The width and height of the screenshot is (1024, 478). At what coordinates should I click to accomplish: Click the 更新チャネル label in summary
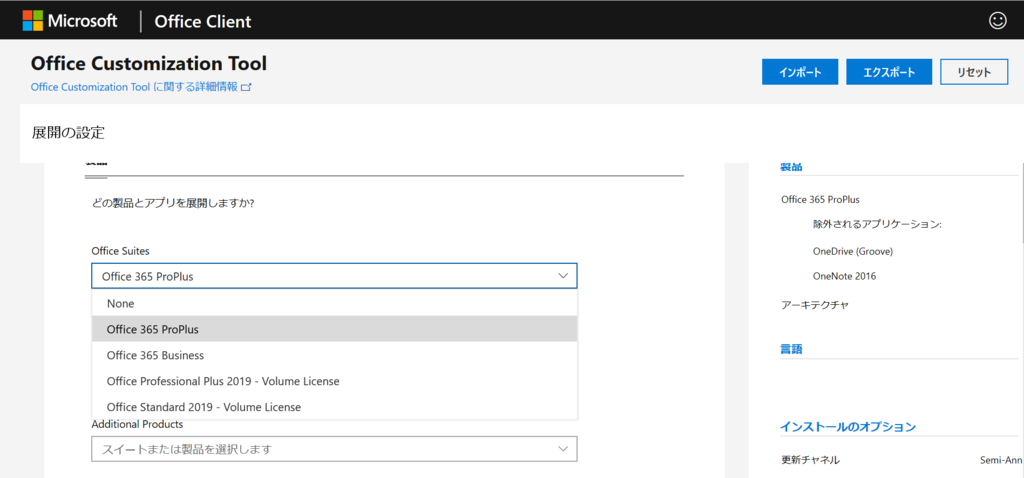click(810, 460)
